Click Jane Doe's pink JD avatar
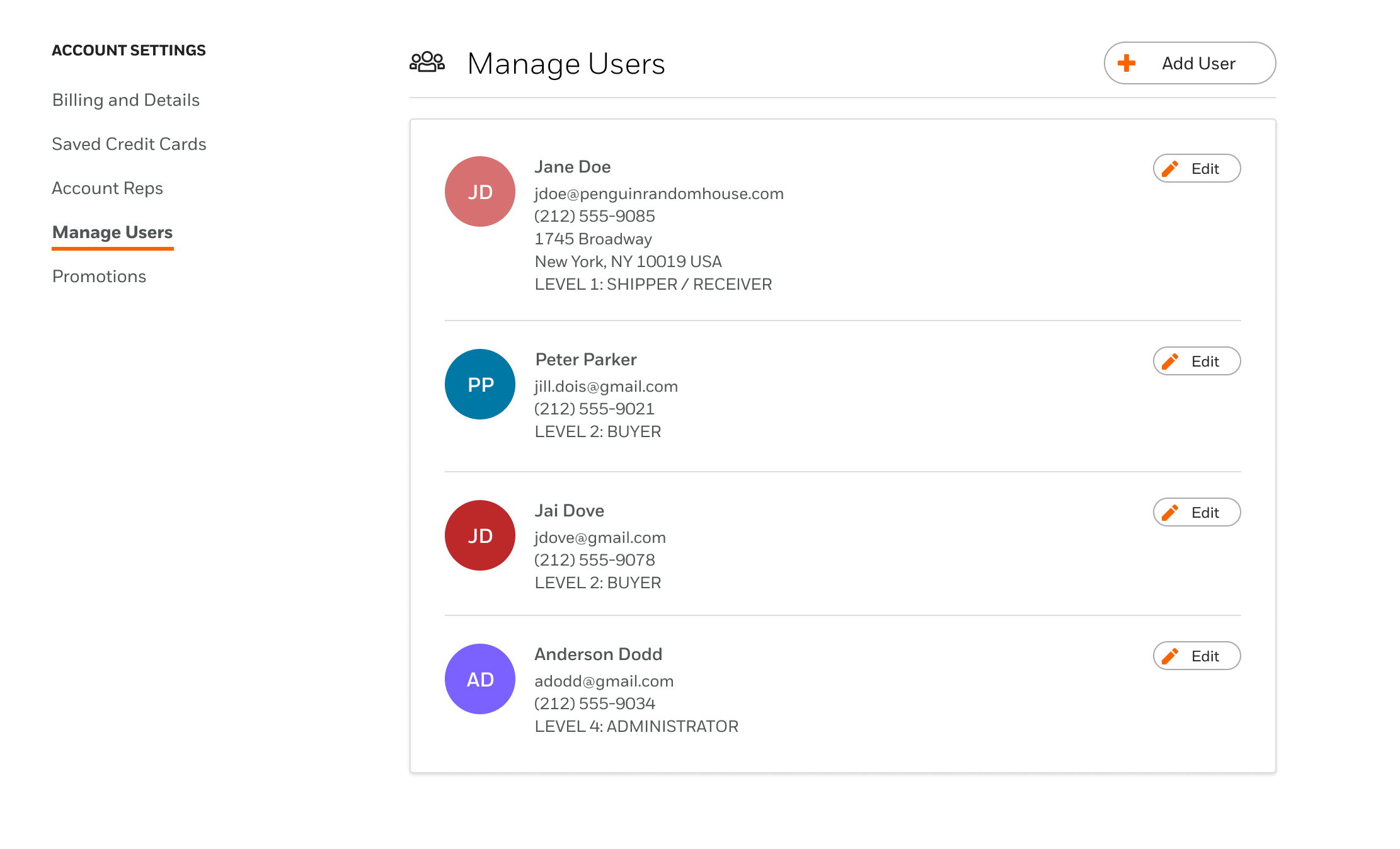1400x849 pixels. 480,191
